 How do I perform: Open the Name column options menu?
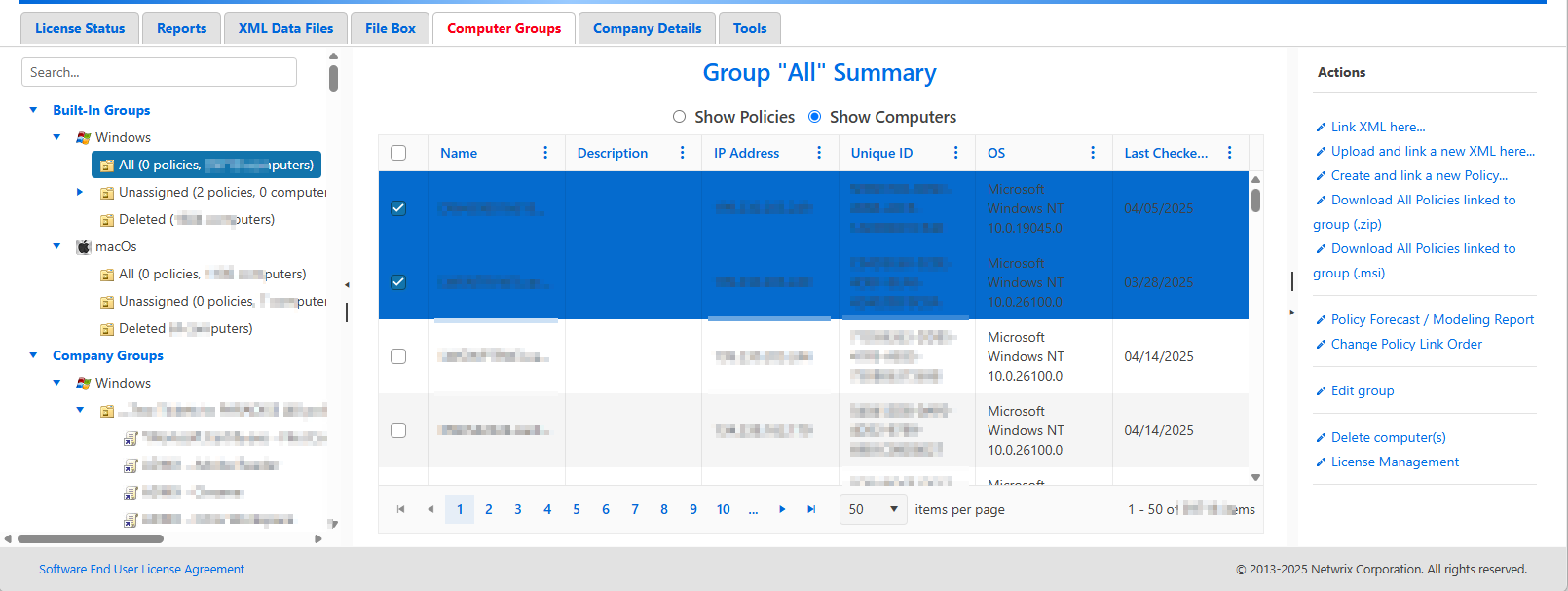545,153
